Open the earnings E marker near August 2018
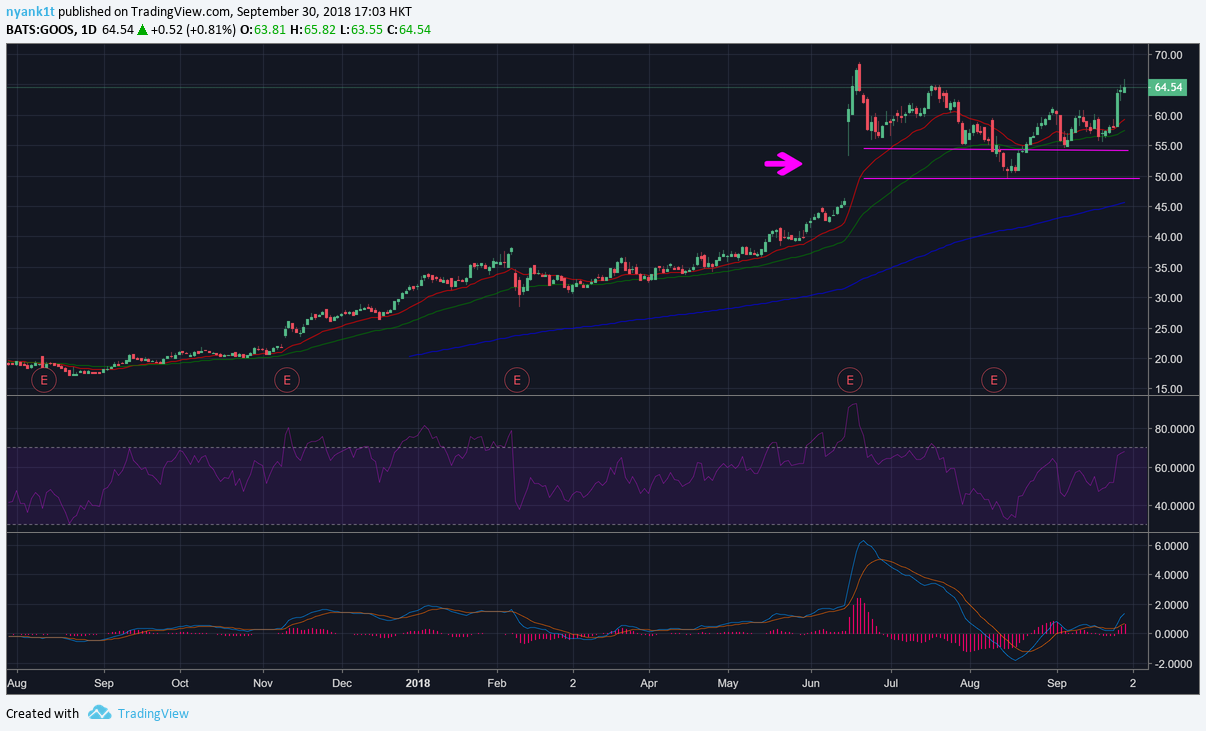1206x731 pixels. pos(994,380)
